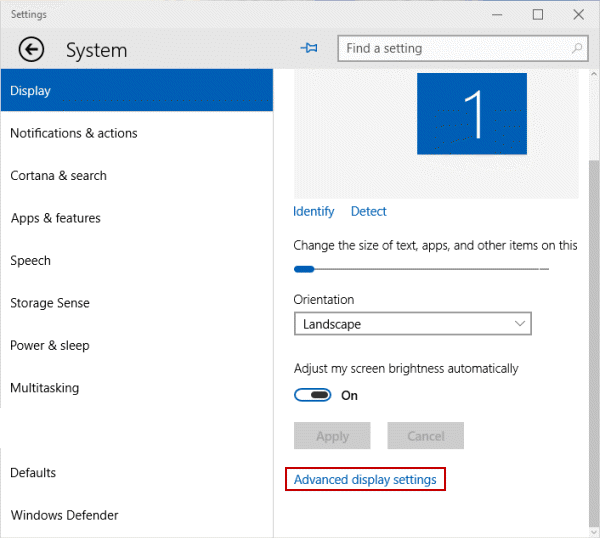This screenshot has width=600, height=538.
Task: Open Windows Defender settings
Action: pos(64,516)
